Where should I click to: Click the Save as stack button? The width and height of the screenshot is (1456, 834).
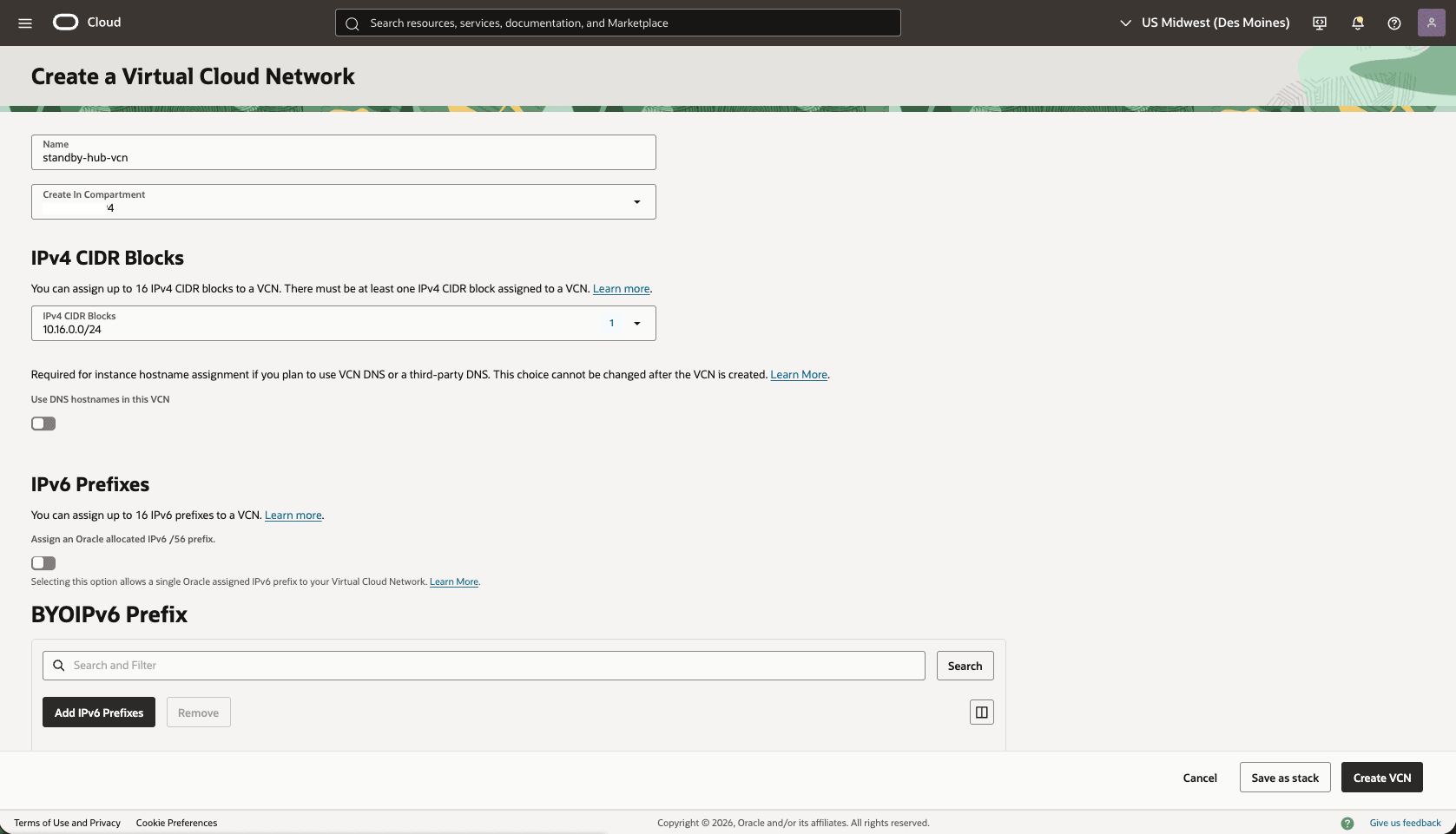pyautogui.click(x=1284, y=778)
